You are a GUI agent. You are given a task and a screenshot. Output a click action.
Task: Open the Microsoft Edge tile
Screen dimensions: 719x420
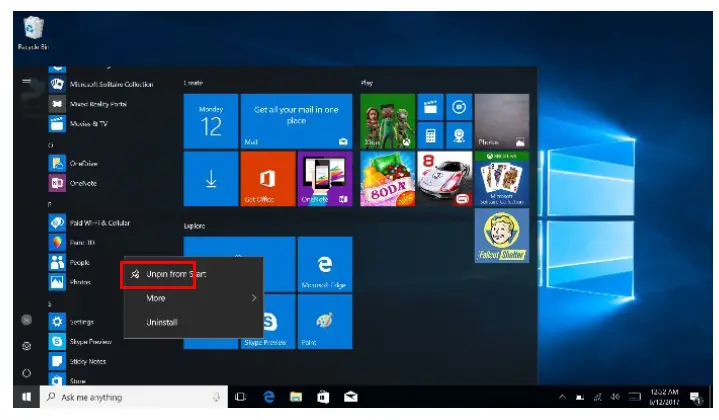(325, 264)
